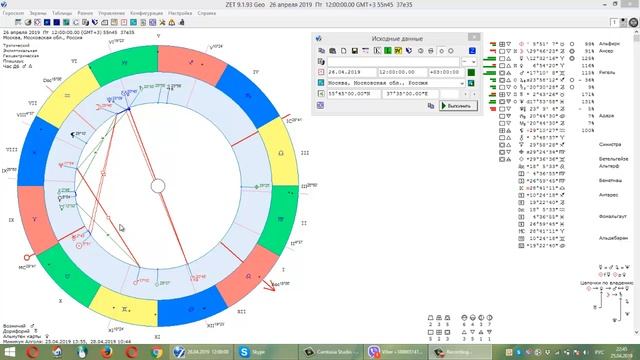Click the star name Бетельгейзе
Screen dimensions: 640x360
coord(614,159)
